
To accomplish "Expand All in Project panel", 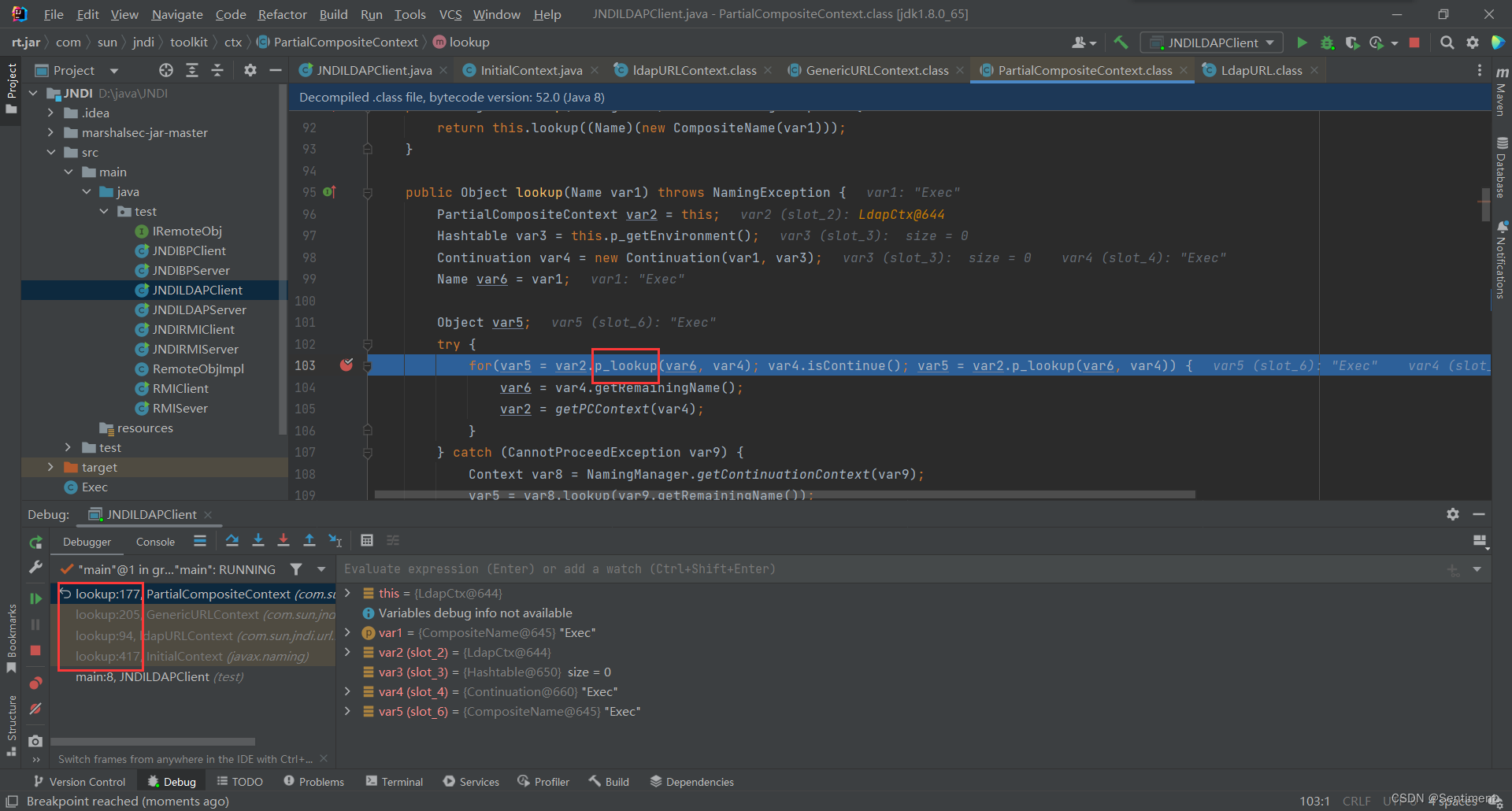I will [192, 70].
